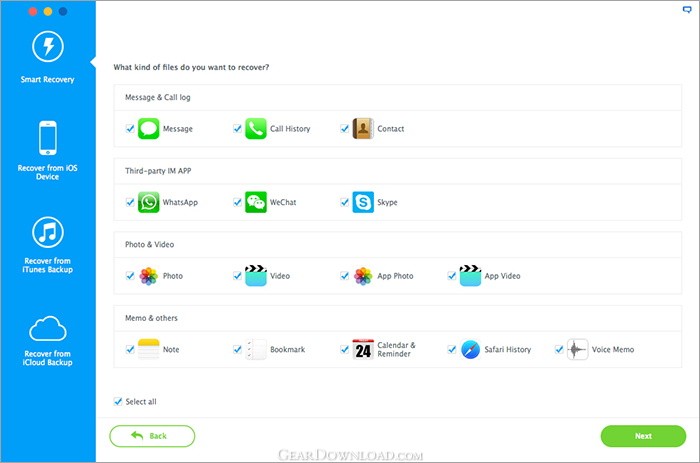Select the Smart Recovery lightning icon
The image size is (700, 463).
[x=48, y=46]
